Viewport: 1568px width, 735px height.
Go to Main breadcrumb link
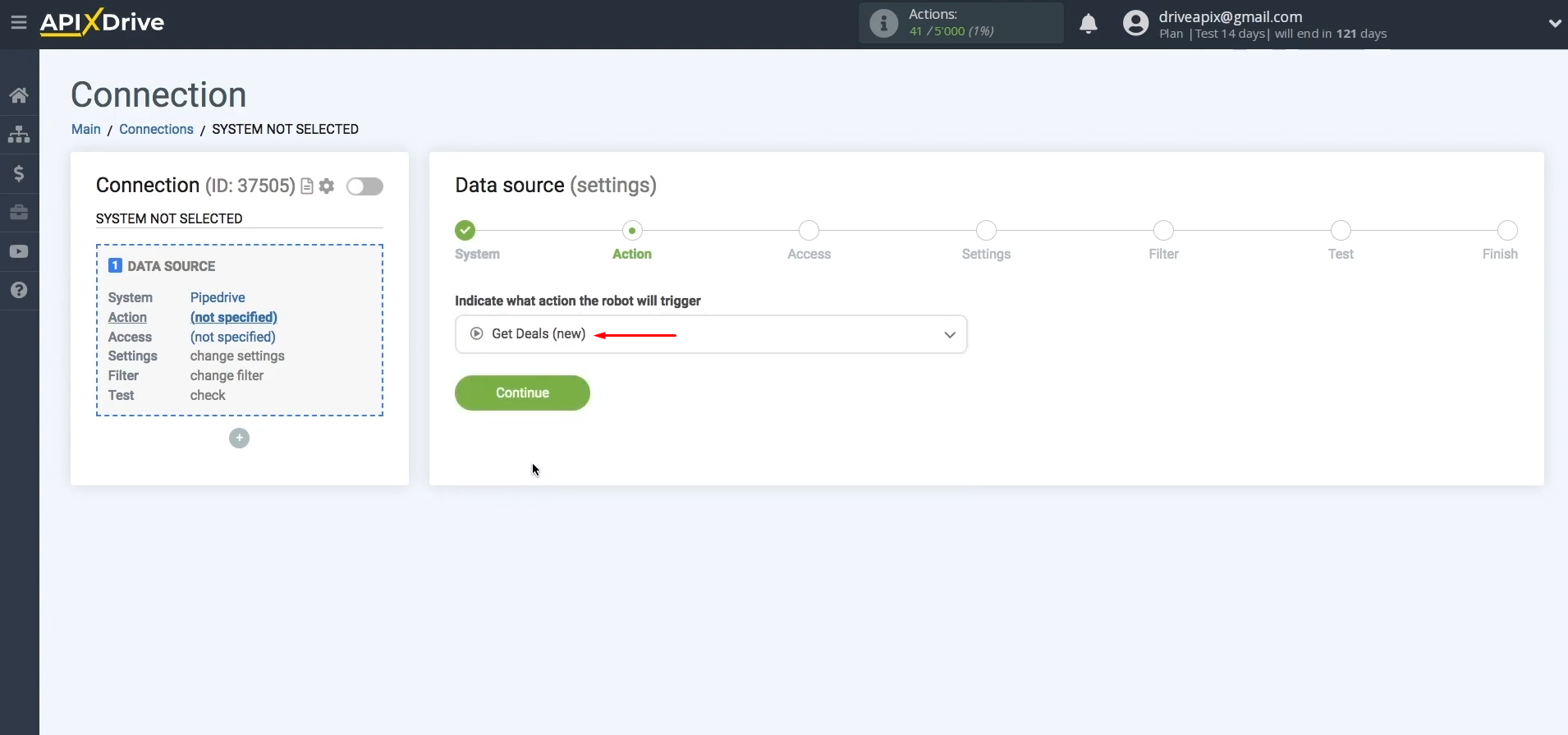[86, 129]
